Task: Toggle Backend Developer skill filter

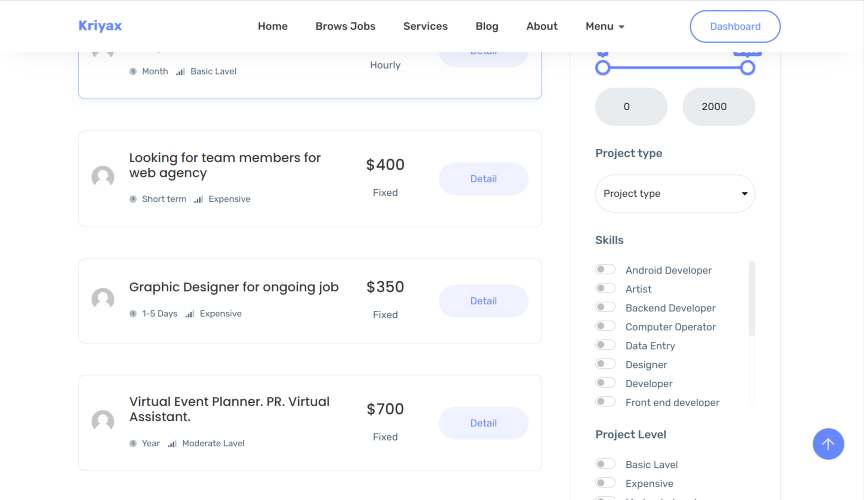Action: tap(605, 307)
